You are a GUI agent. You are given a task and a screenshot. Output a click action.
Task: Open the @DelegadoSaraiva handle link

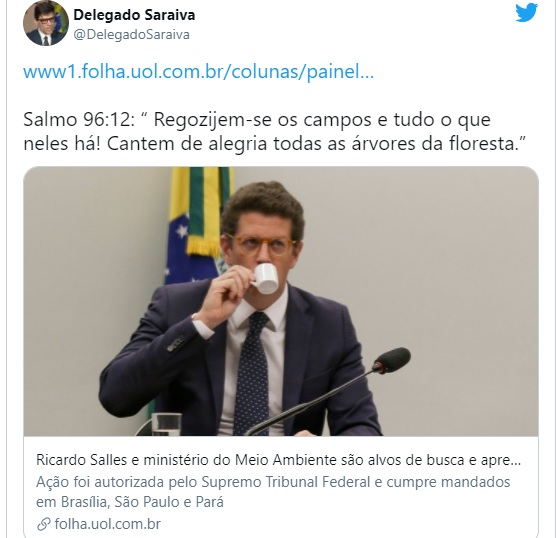[x=131, y=35]
